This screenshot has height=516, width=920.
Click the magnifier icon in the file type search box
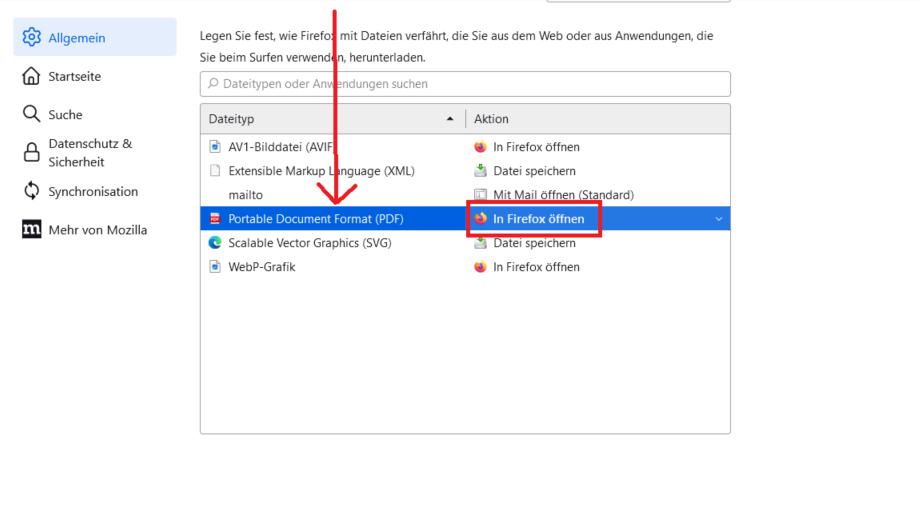coord(213,83)
